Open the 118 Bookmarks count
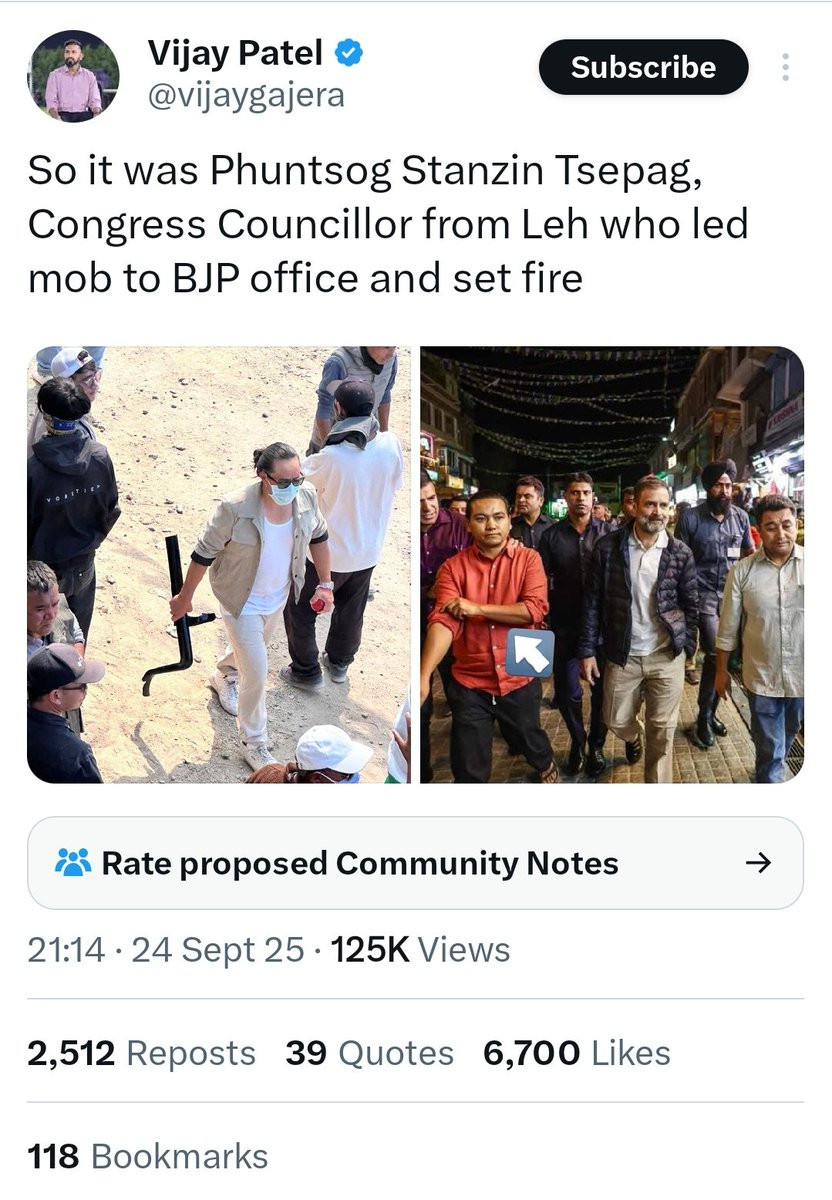832x1200 pixels. [x=148, y=1156]
